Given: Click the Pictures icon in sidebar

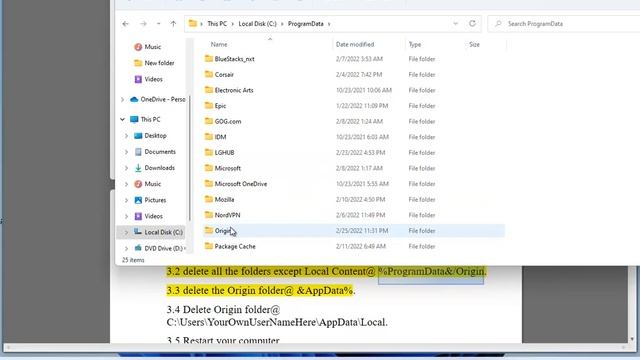Looking at the screenshot, I should click(x=138, y=200).
